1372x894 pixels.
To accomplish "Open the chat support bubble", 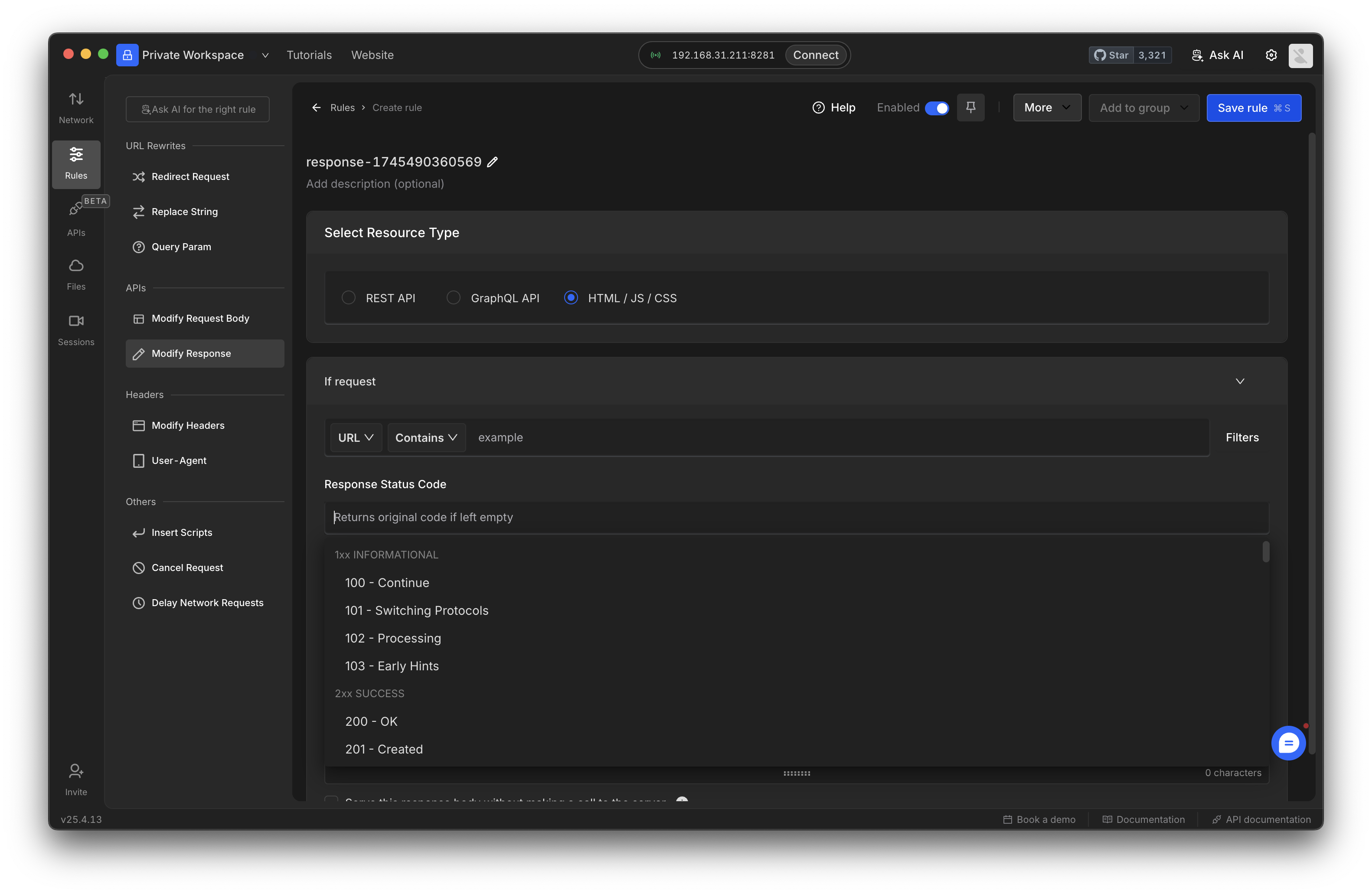I will 1288,743.
